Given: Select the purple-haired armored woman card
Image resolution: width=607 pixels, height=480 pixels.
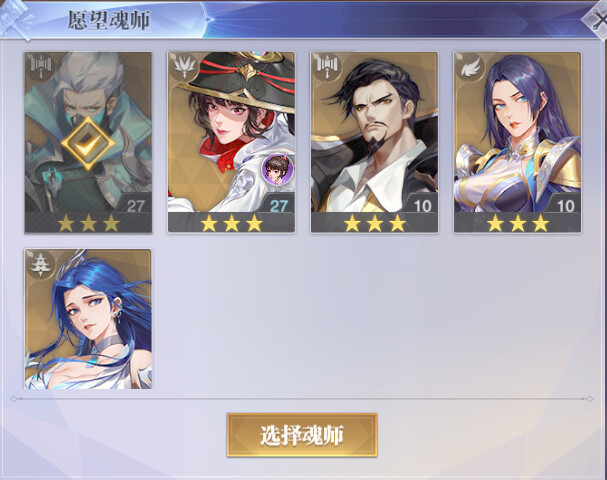Looking at the screenshot, I should coord(517,142).
